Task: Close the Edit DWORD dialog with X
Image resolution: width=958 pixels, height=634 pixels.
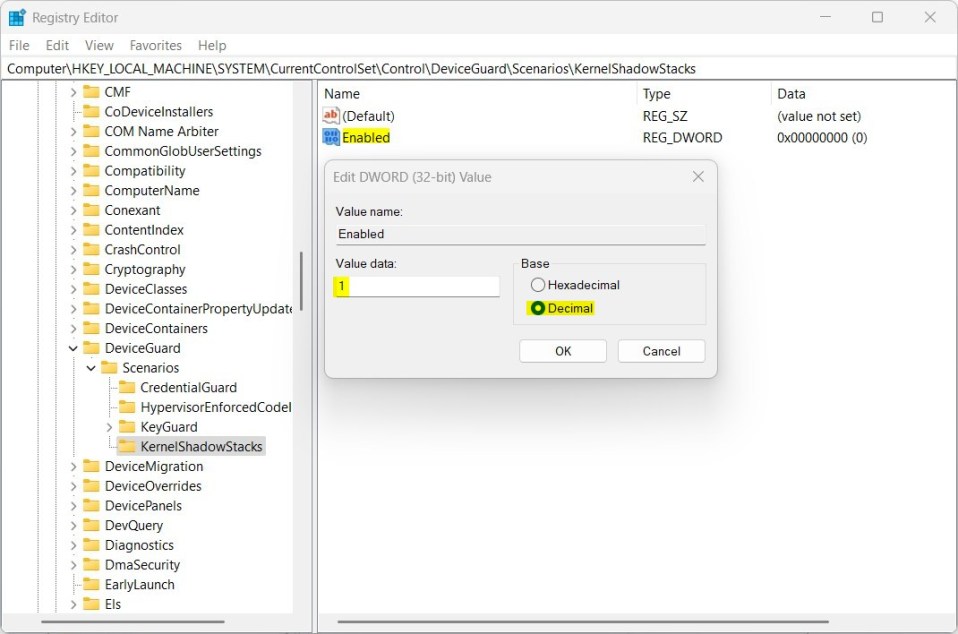Action: coord(698,177)
